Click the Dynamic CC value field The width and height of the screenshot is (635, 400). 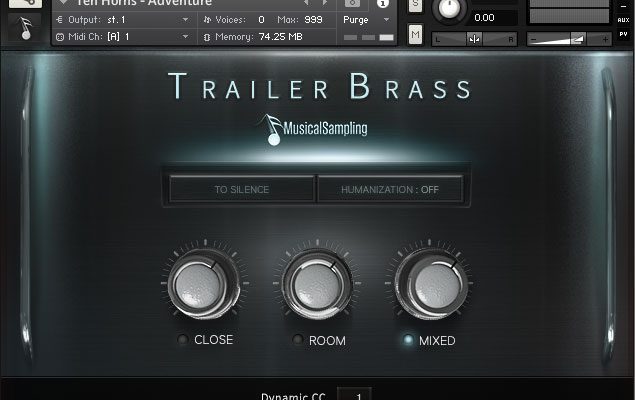click(357, 395)
